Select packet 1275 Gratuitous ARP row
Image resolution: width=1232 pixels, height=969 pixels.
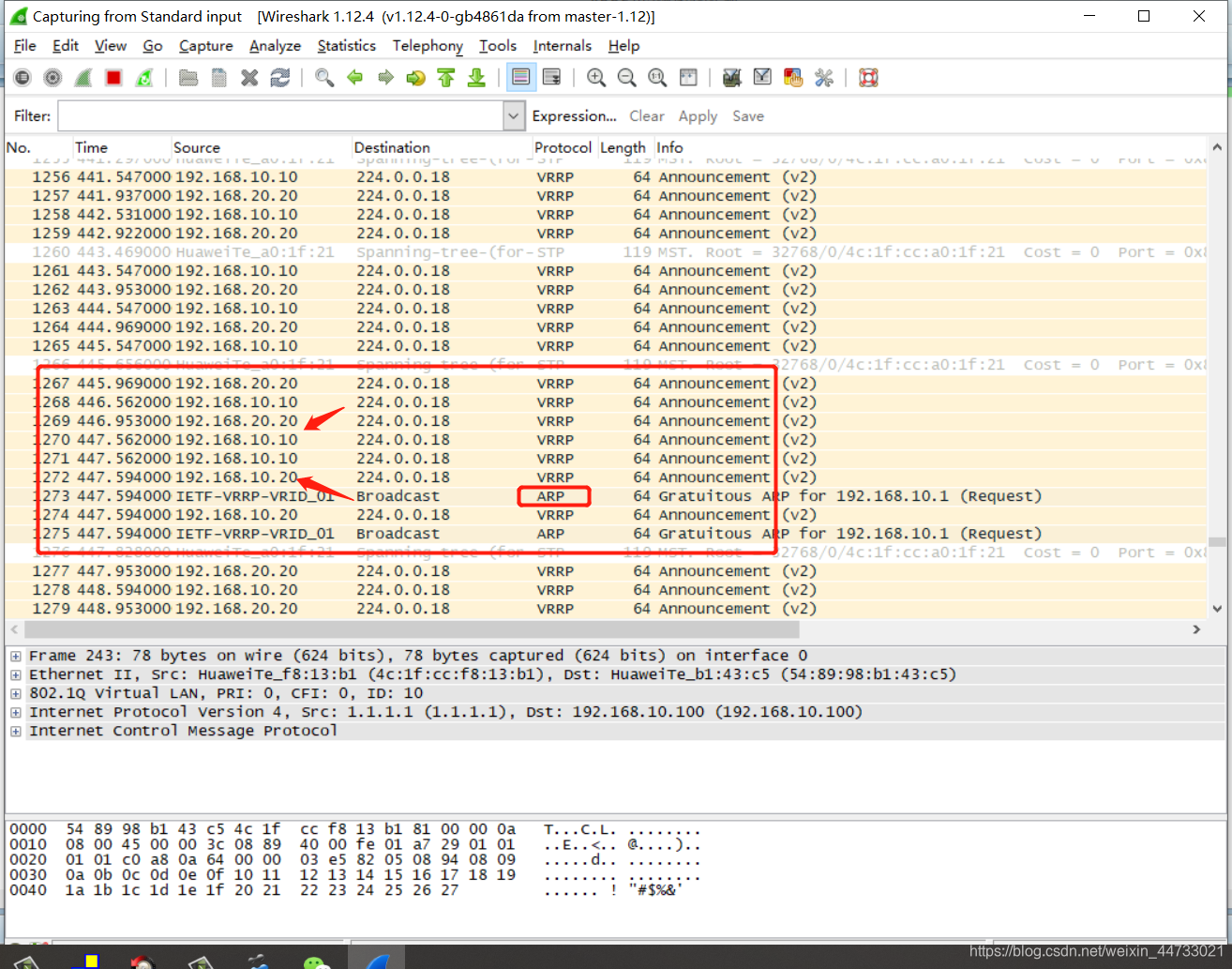tap(606, 534)
